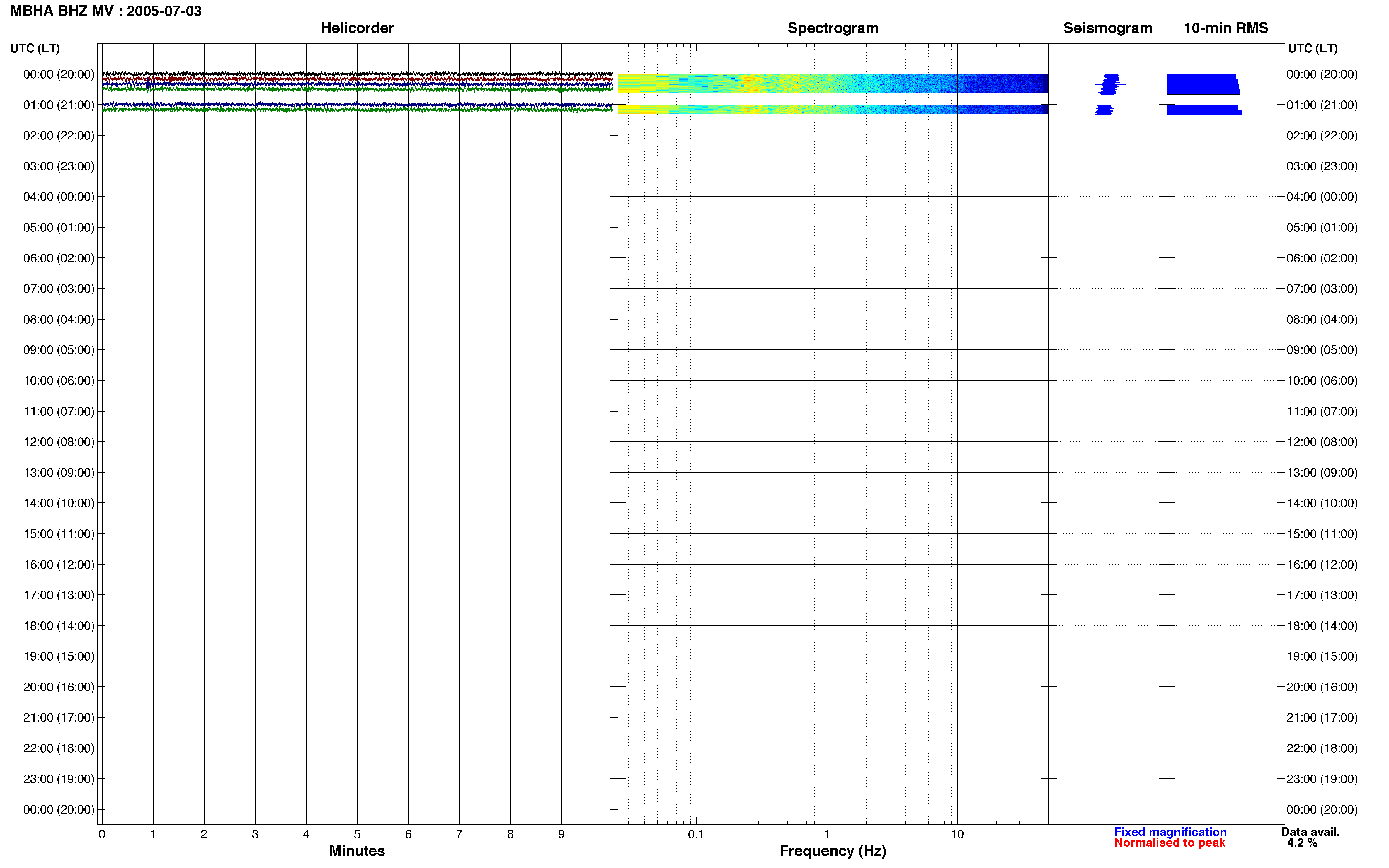Click the 10 Hz frequency tick label
The width and height of the screenshot is (1389, 868).
(957, 834)
